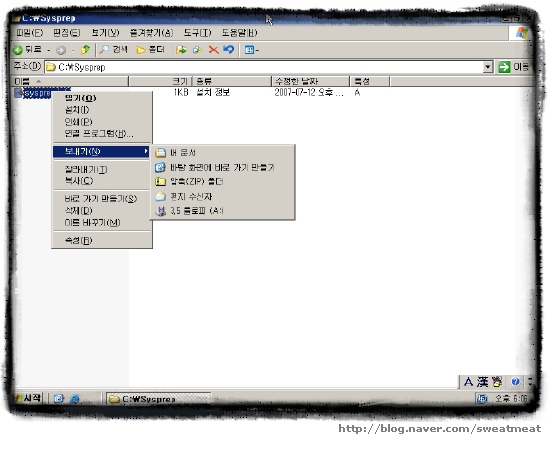Toggle the Folders (폴더) pane icon
The height and width of the screenshot is (450, 548).
(150, 50)
